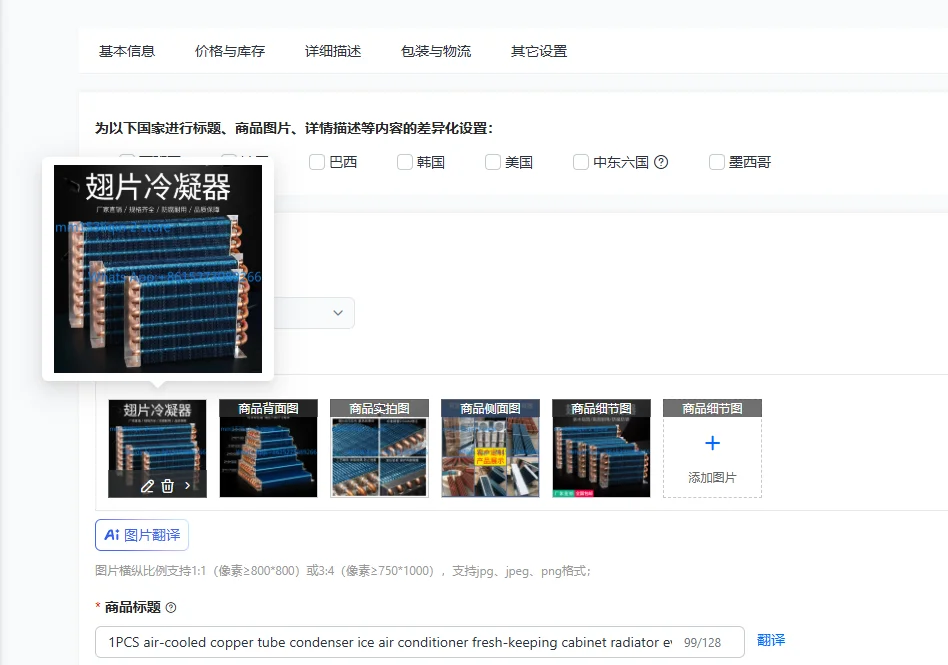Select the 其它设置 tab
The width and height of the screenshot is (948, 665).
(539, 51)
